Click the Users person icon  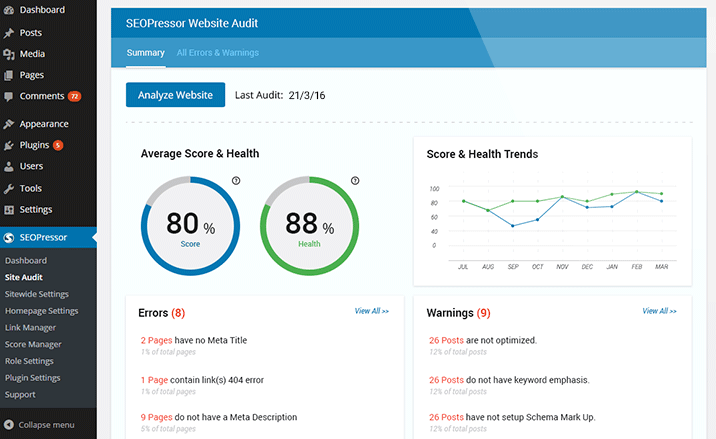point(8,166)
